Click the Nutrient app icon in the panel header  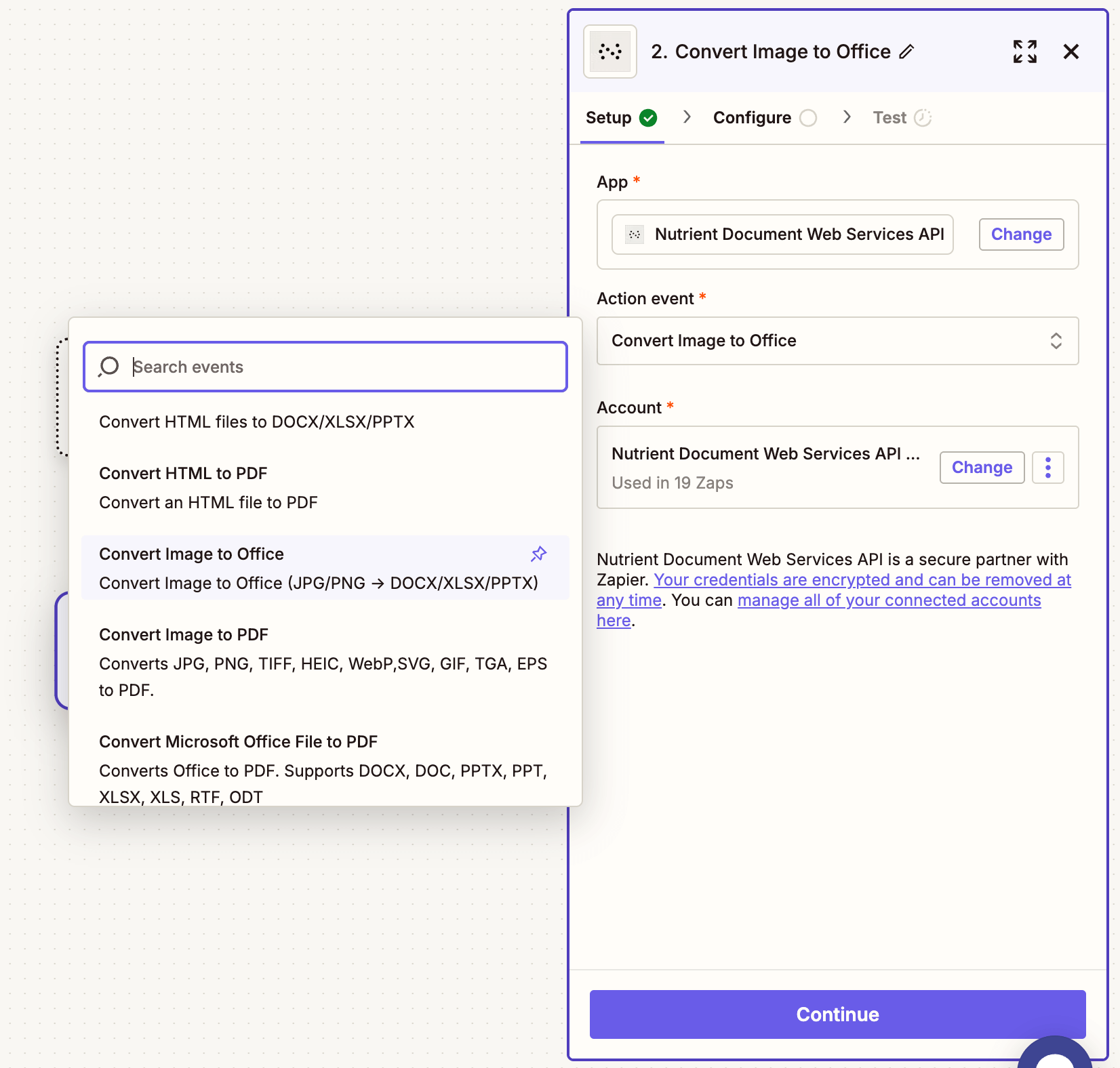(x=609, y=51)
